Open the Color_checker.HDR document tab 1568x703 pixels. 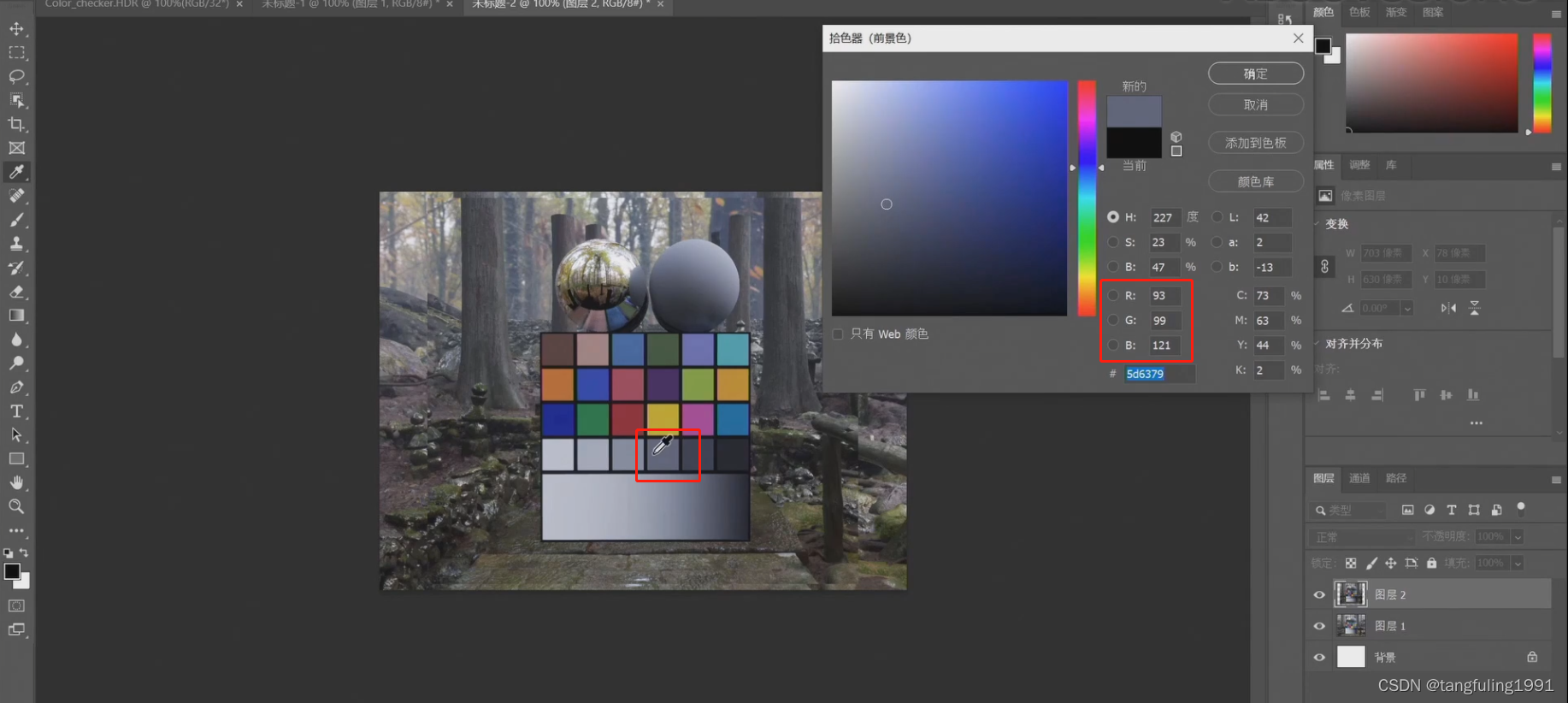point(137,5)
